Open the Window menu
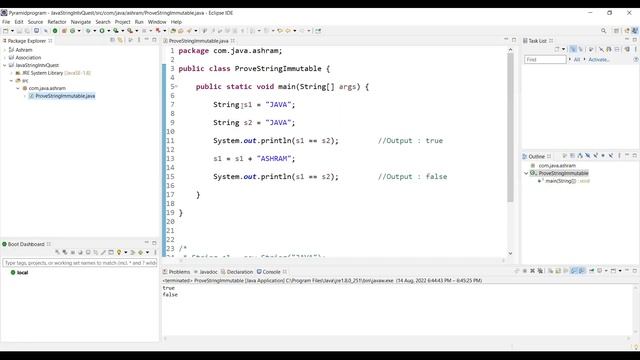This screenshot has height=360, width=640. pyautogui.click(x=157, y=22)
